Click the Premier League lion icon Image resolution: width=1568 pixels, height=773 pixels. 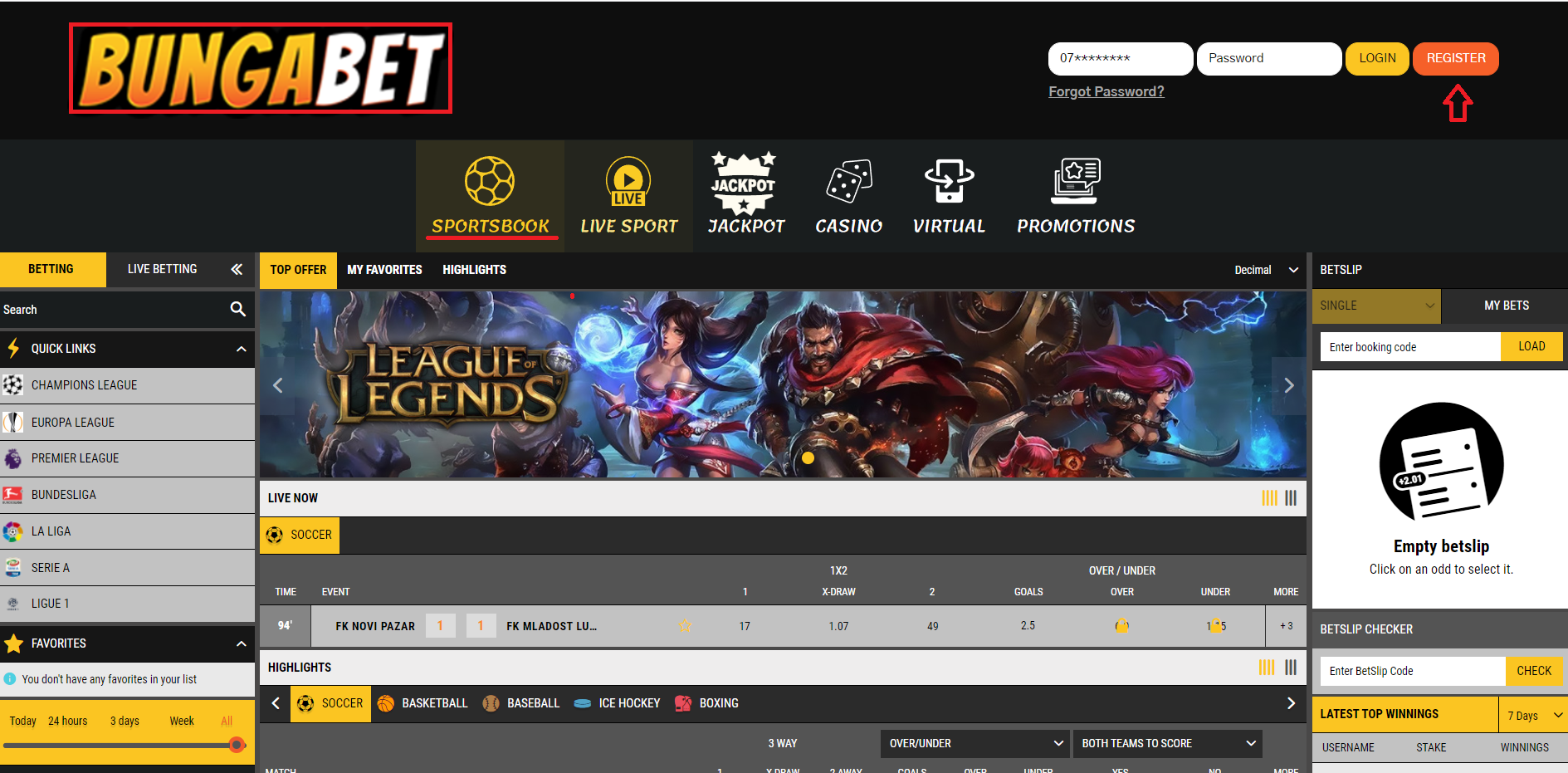click(x=12, y=458)
